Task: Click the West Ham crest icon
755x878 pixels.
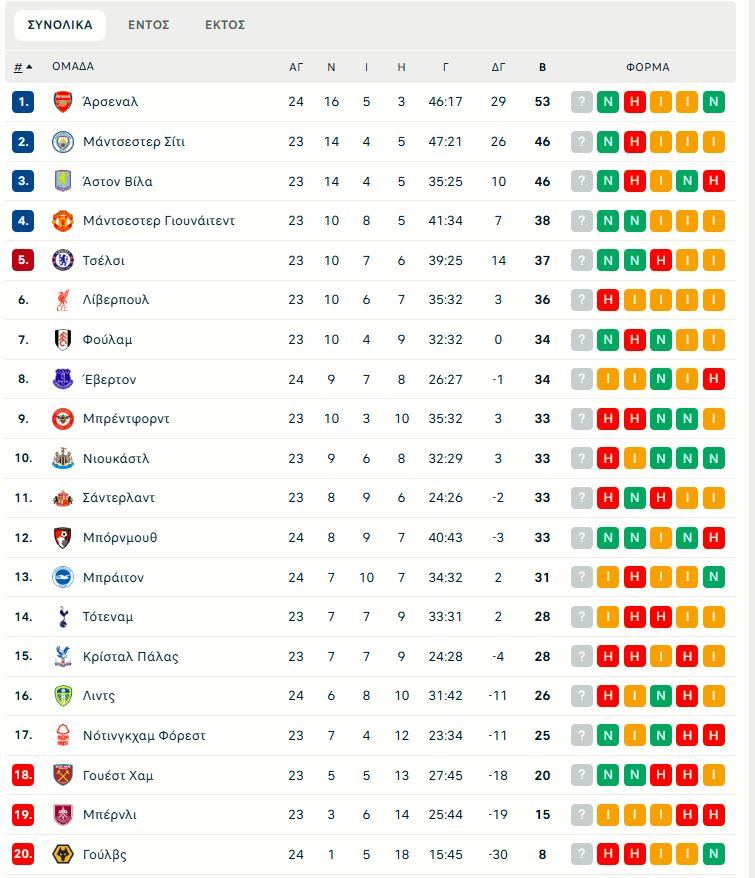Action: [63, 775]
